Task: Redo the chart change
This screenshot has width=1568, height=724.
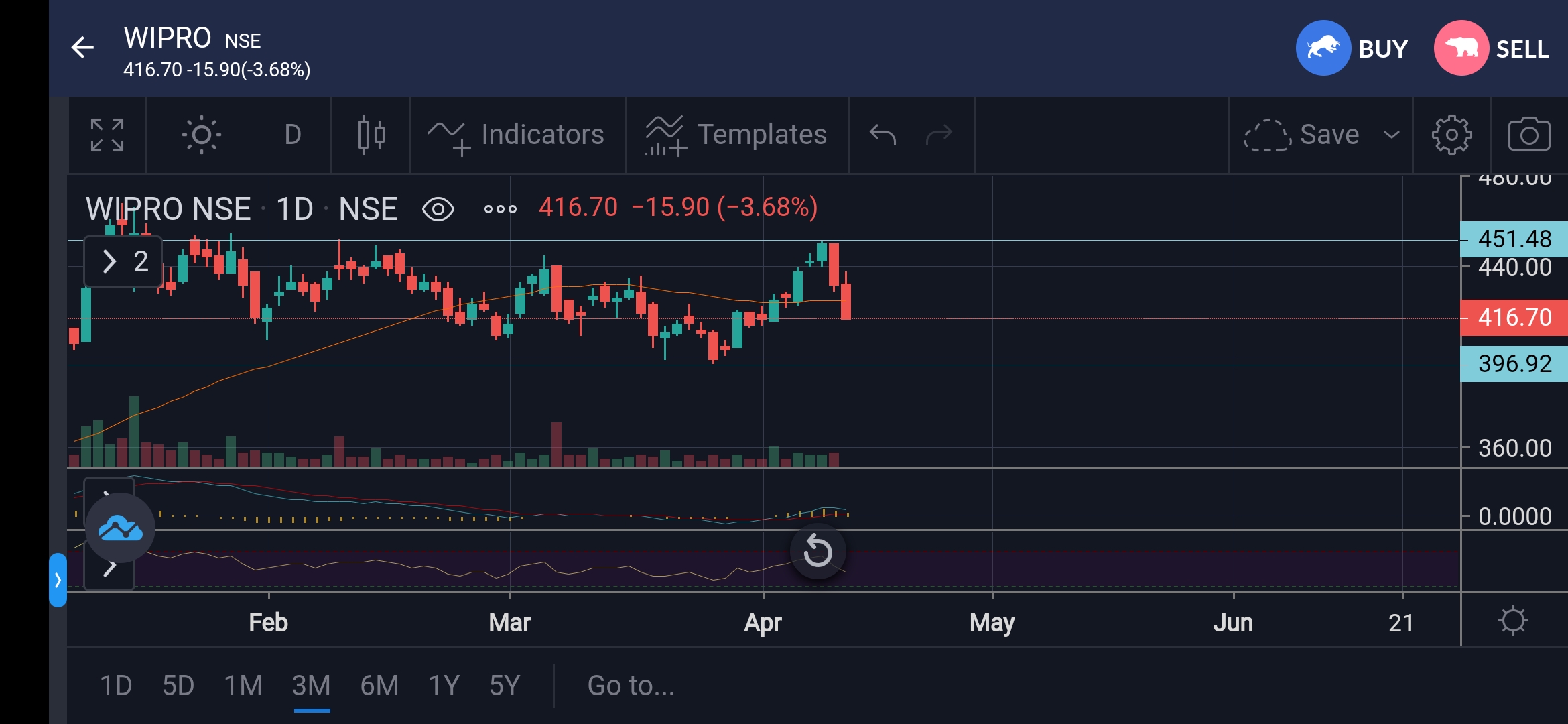Action: tap(939, 135)
